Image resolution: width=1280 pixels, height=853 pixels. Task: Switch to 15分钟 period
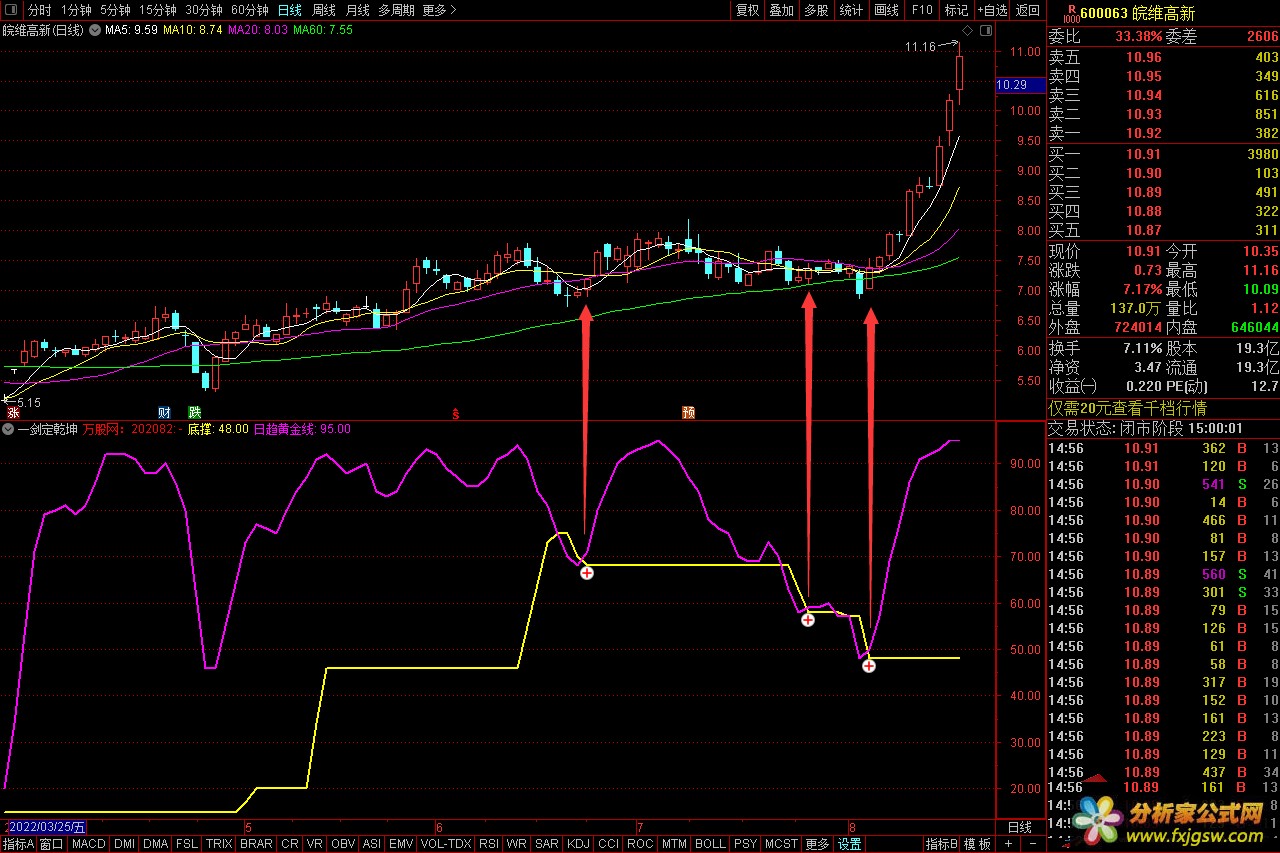click(158, 10)
